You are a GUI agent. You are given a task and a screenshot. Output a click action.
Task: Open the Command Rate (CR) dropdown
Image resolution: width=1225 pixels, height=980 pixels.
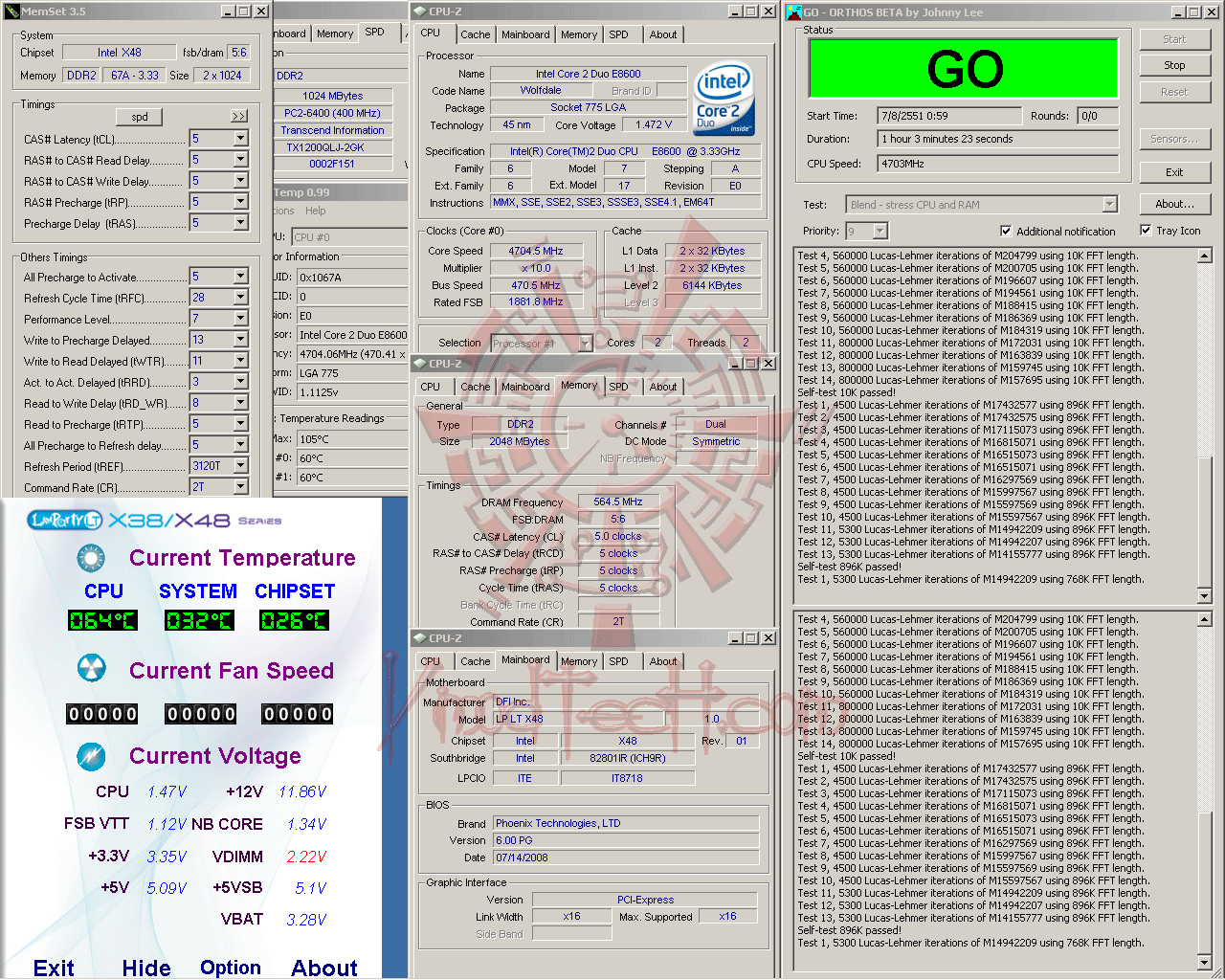click(x=240, y=487)
